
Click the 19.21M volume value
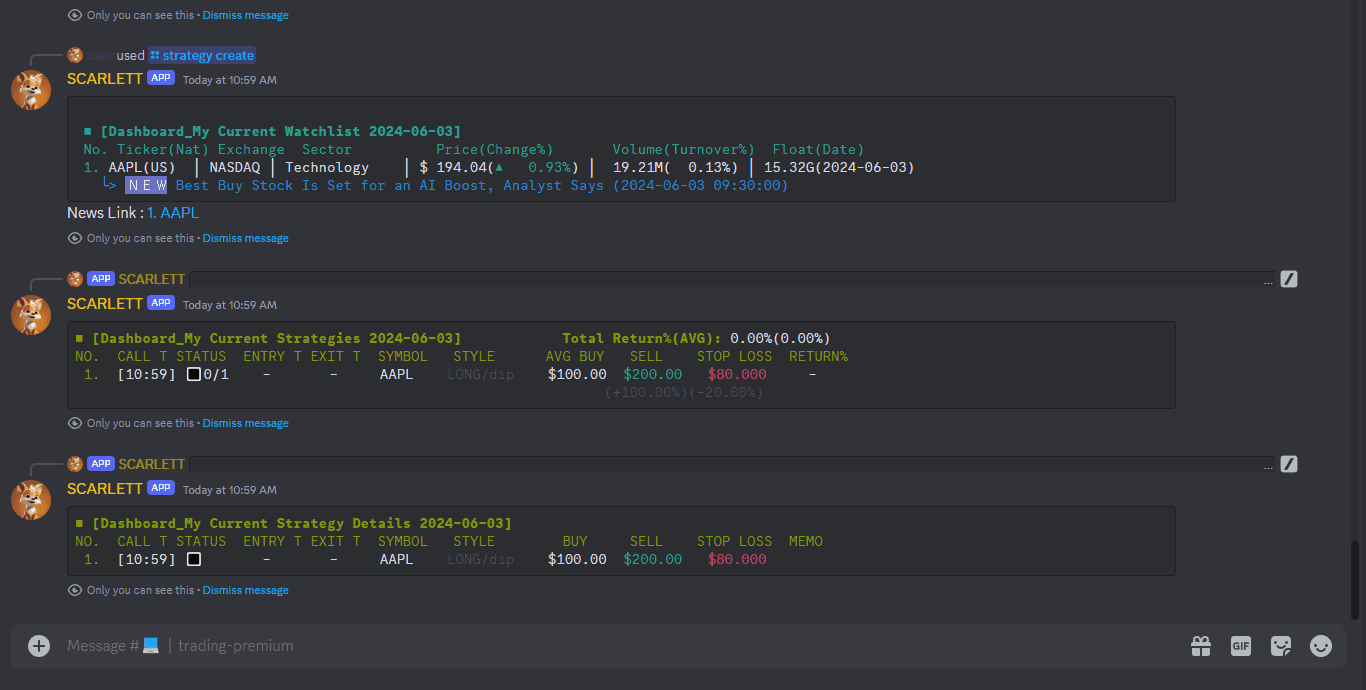[638, 167]
